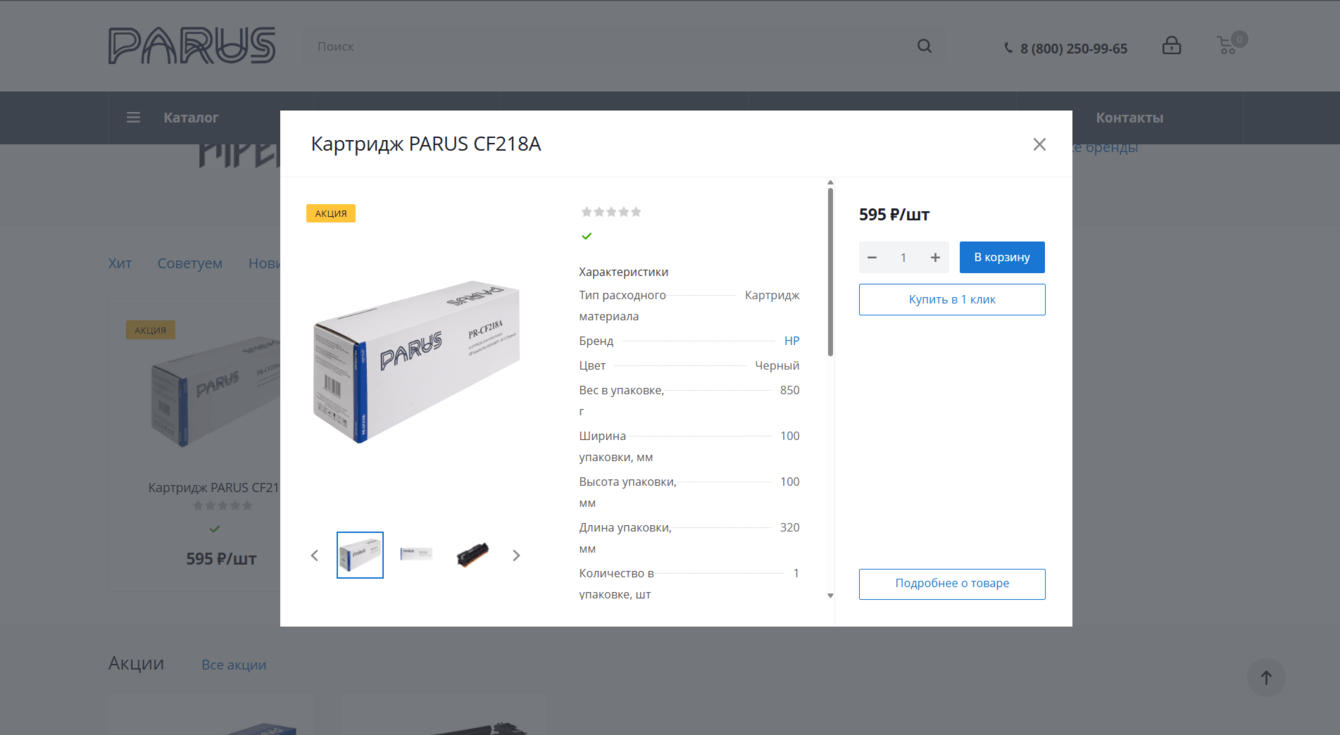Show previous product image thumbnail

(314, 555)
